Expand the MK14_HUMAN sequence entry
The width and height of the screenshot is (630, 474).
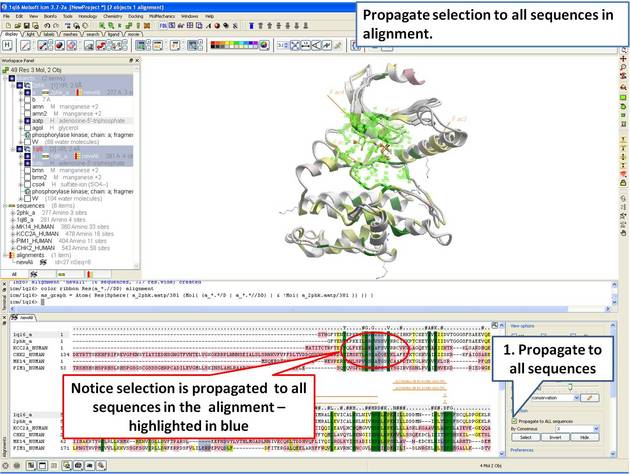(13, 227)
